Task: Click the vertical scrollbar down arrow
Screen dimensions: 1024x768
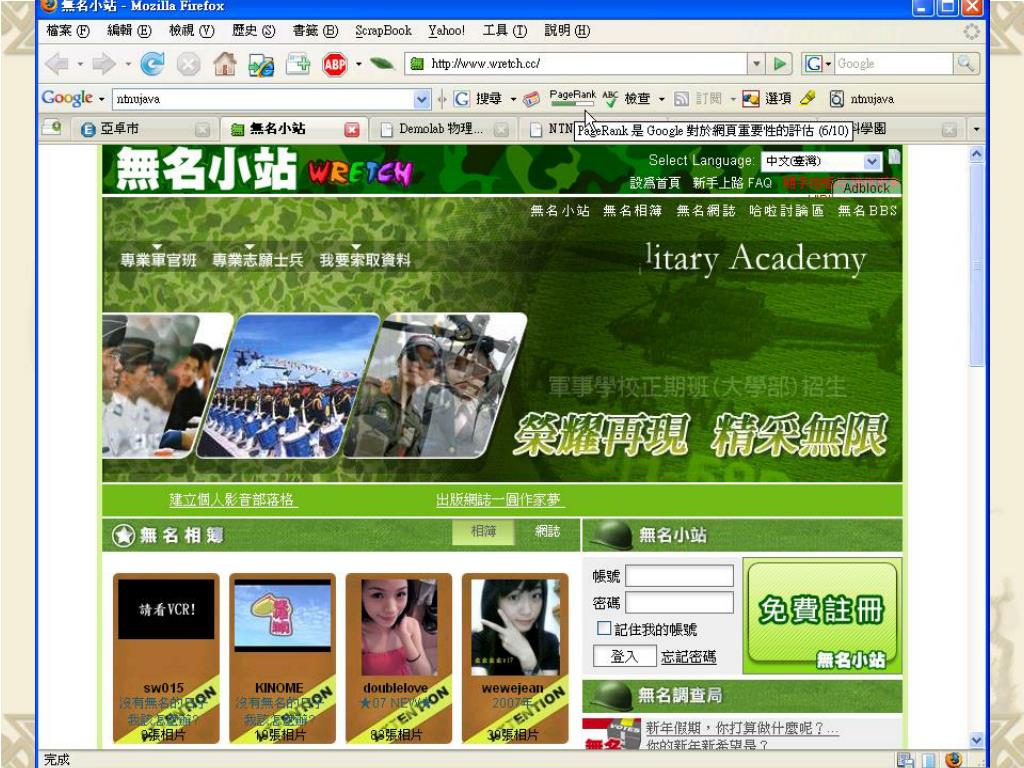Action: [976, 740]
